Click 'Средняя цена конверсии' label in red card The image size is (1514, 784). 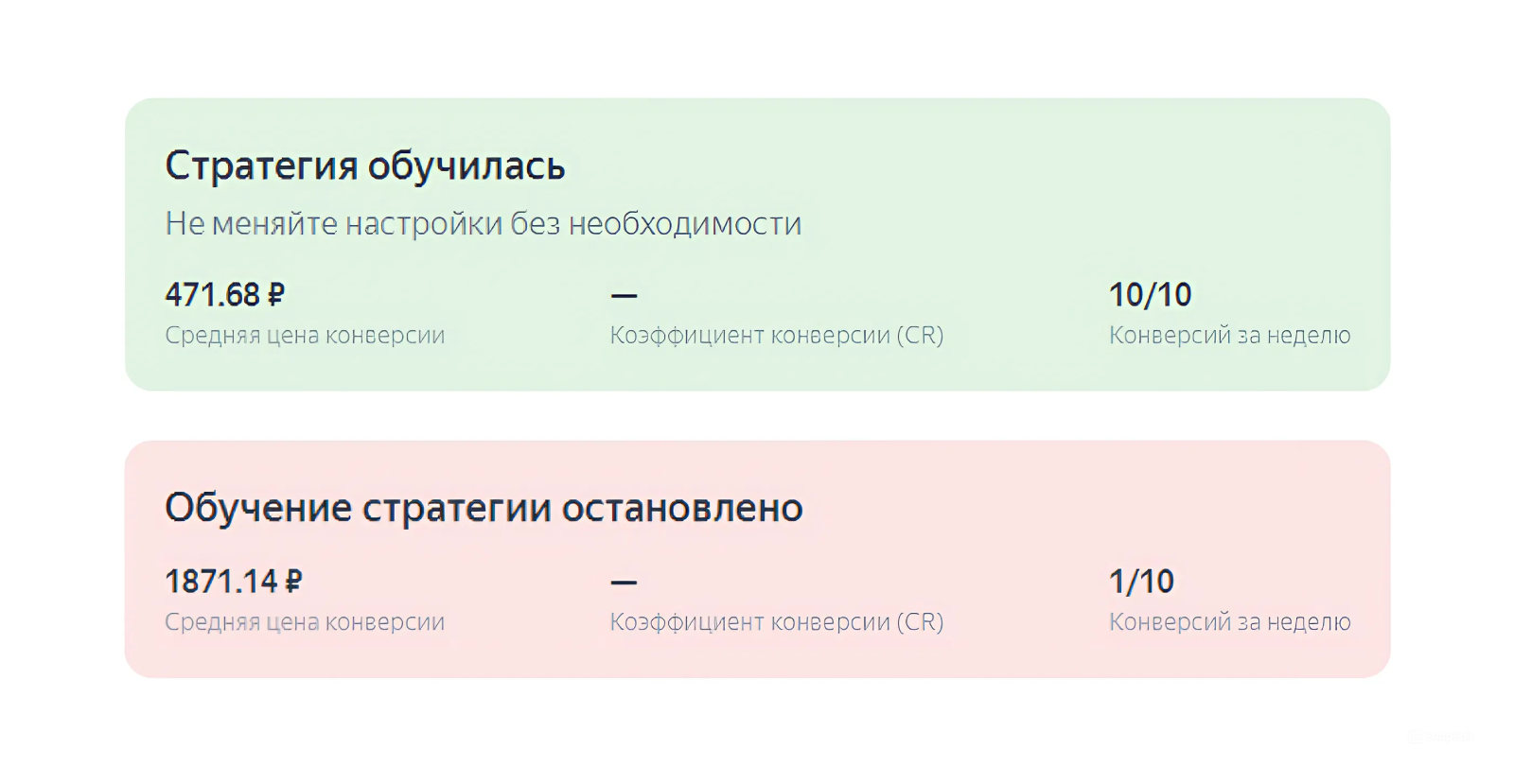coord(304,622)
